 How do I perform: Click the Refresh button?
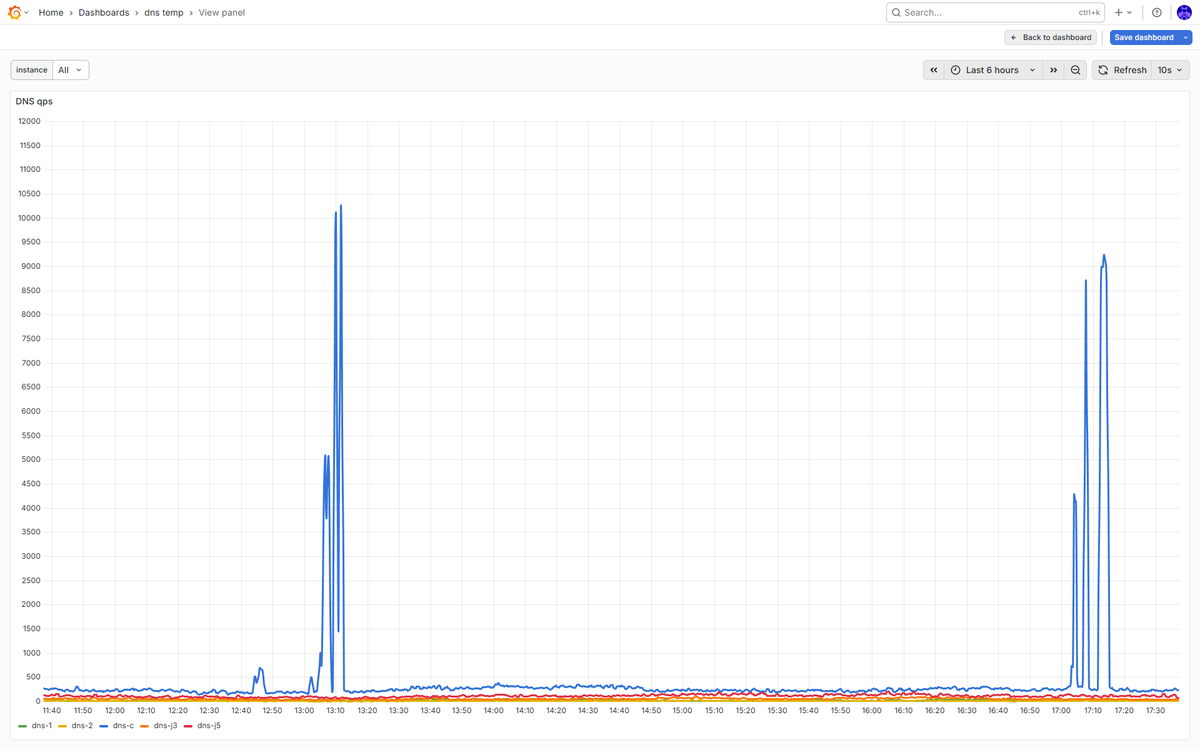click(1122, 70)
